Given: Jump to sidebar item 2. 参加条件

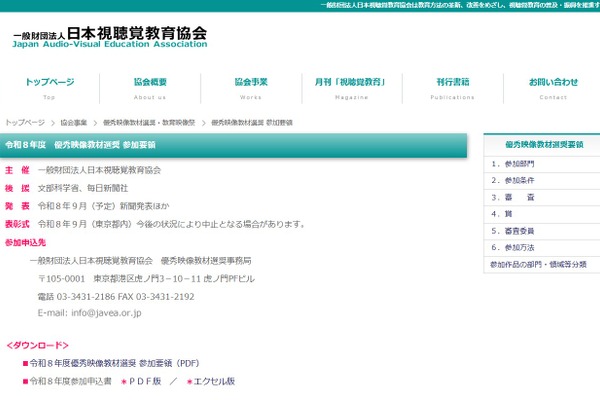Looking at the screenshot, I should point(541,181).
